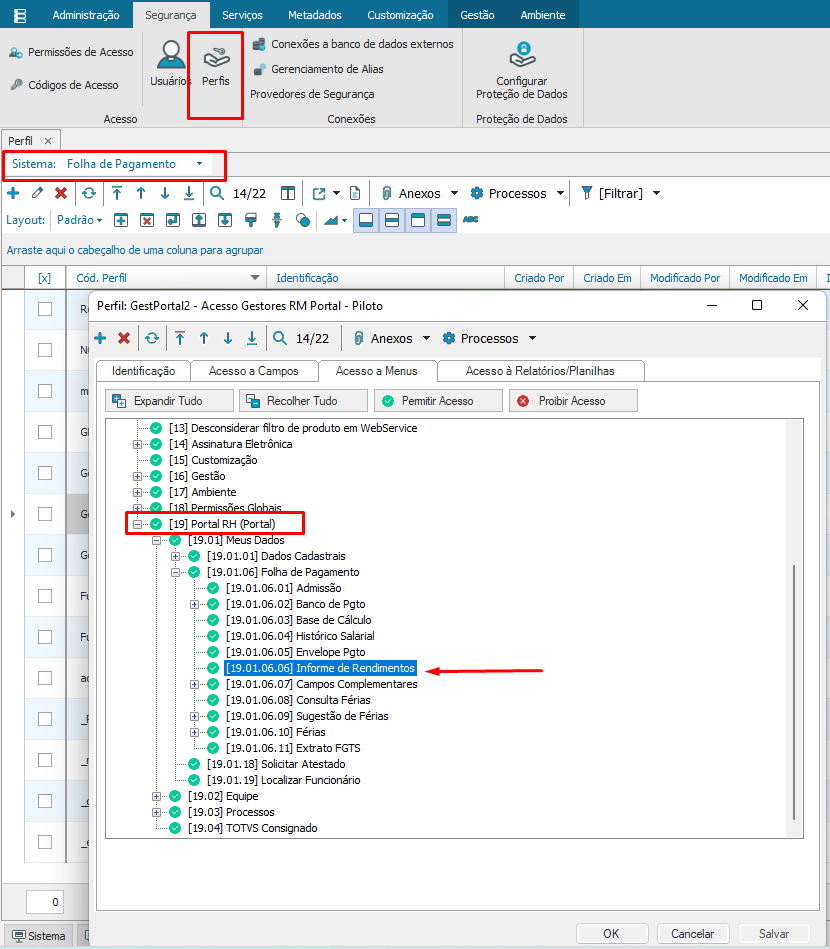Expand the [19.02] Equipe node
Screen dimensions: 830x949
pos(156,796)
